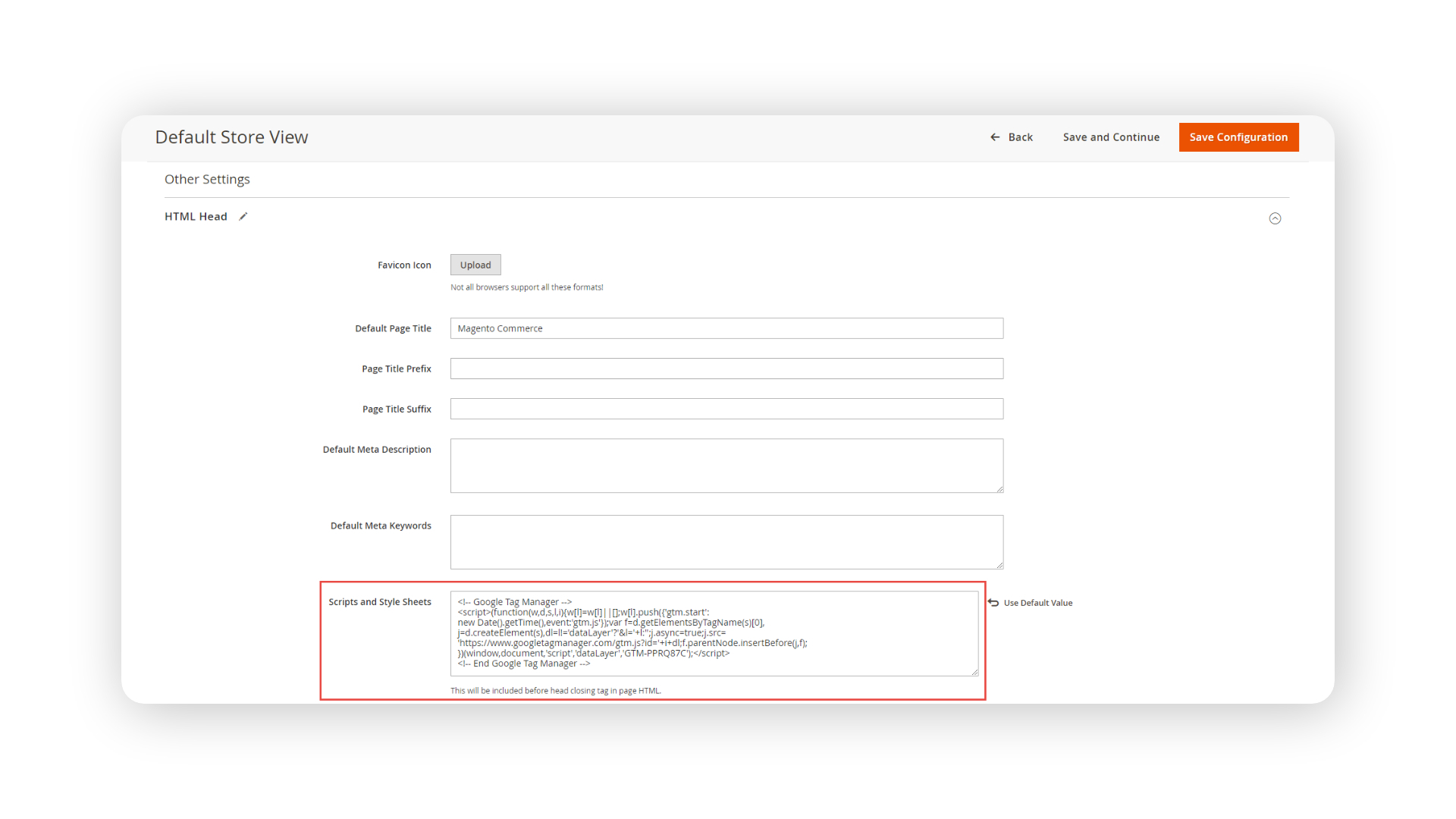Upload a Favicon Icon
Image resolution: width=1456 pixels, height=819 pixels.
click(475, 265)
